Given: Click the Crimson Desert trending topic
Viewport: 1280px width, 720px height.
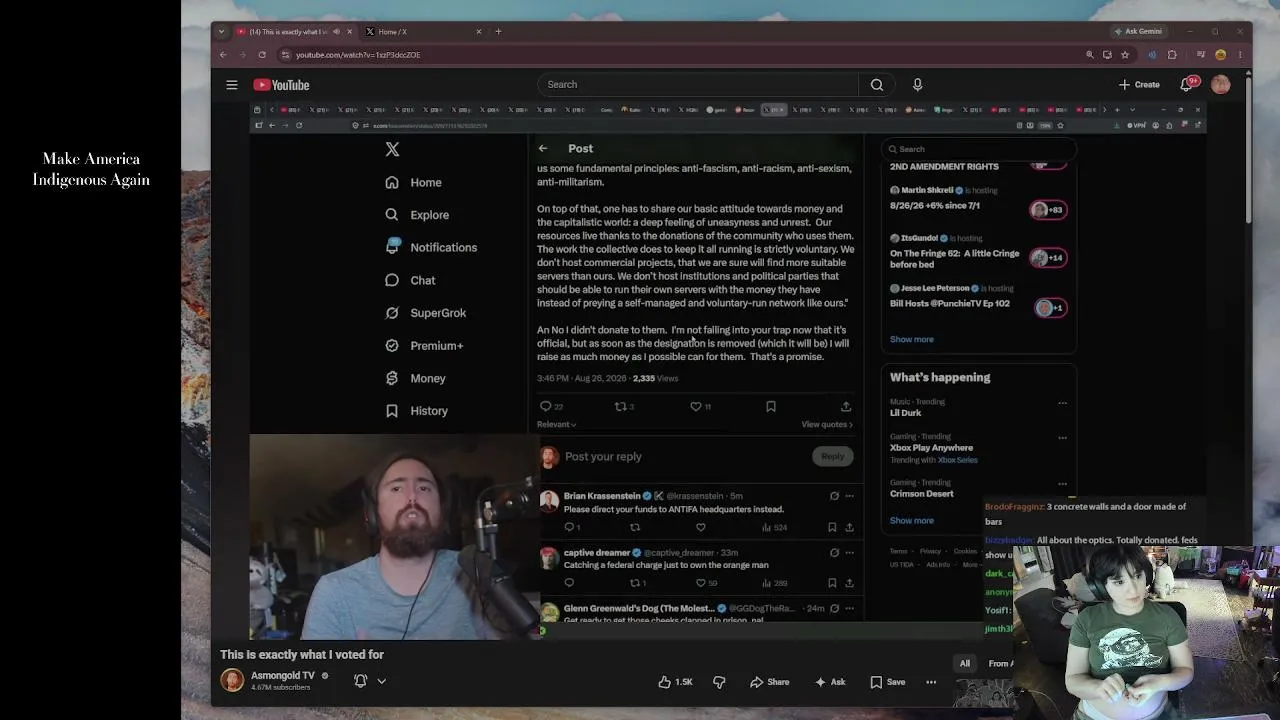Looking at the screenshot, I should (922, 494).
